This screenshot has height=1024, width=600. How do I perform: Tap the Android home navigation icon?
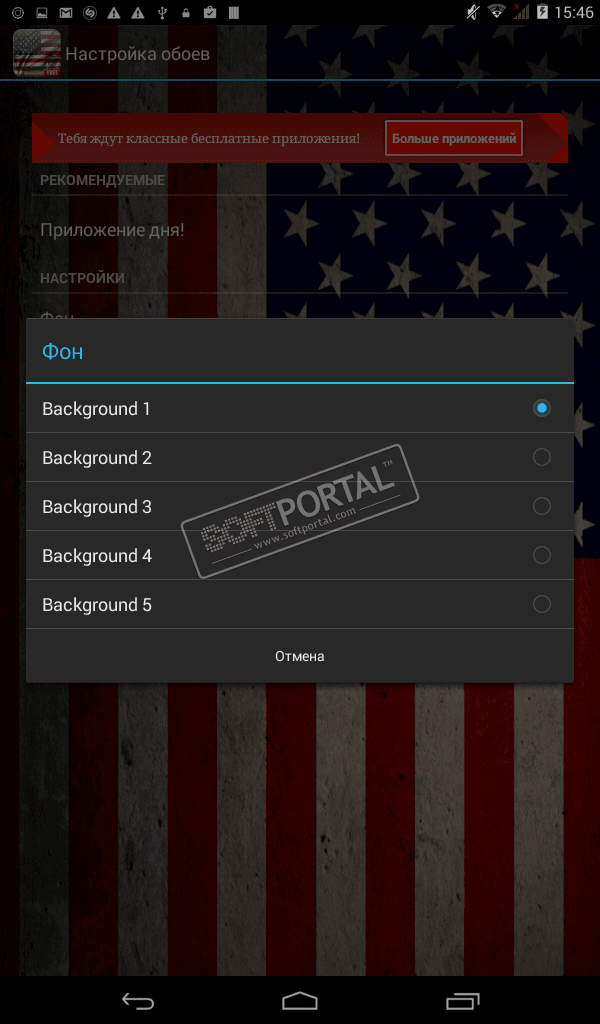click(x=300, y=1000)
